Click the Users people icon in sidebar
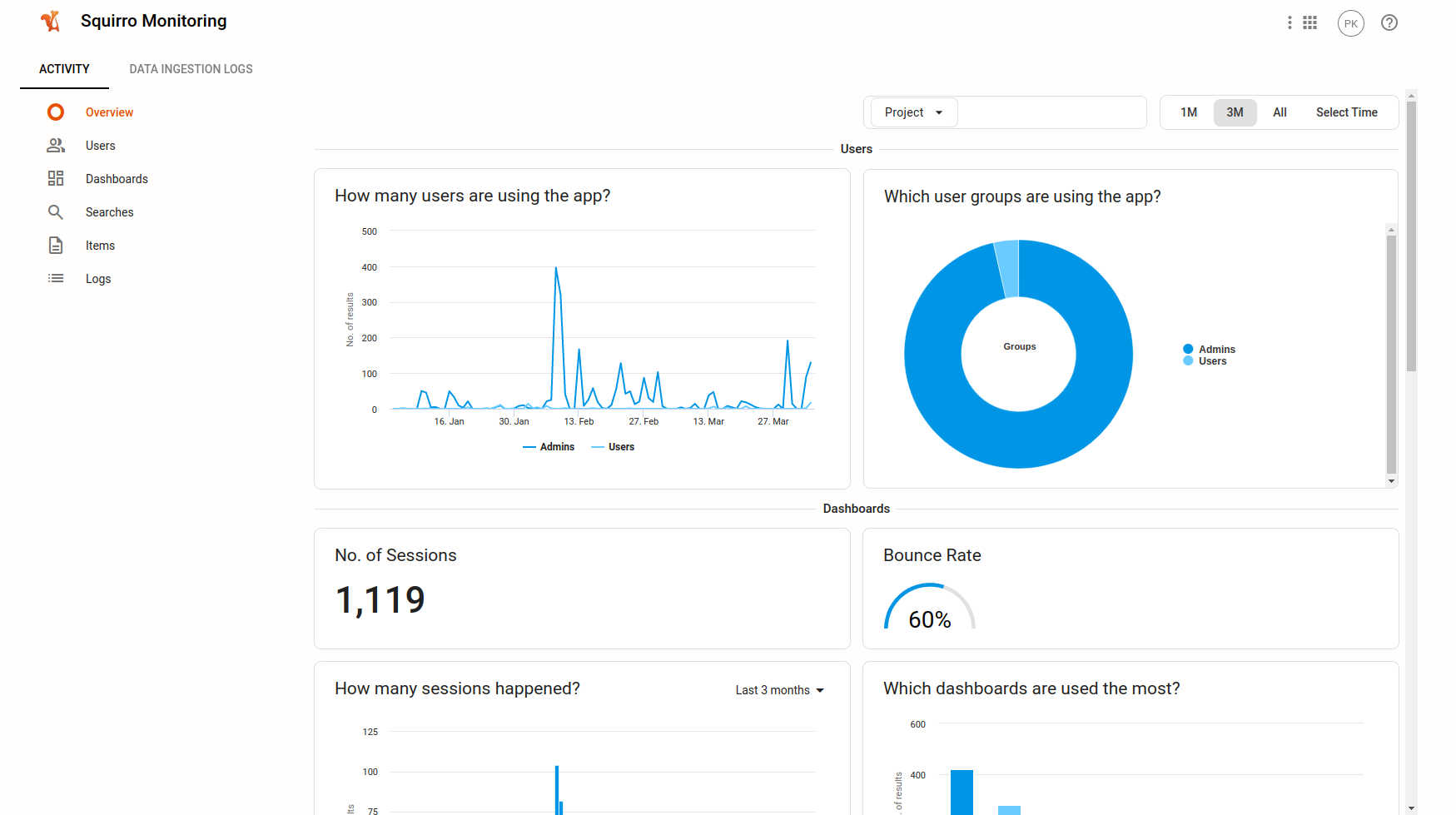Viewport: 1456px width, 815px height. [56, 145]
